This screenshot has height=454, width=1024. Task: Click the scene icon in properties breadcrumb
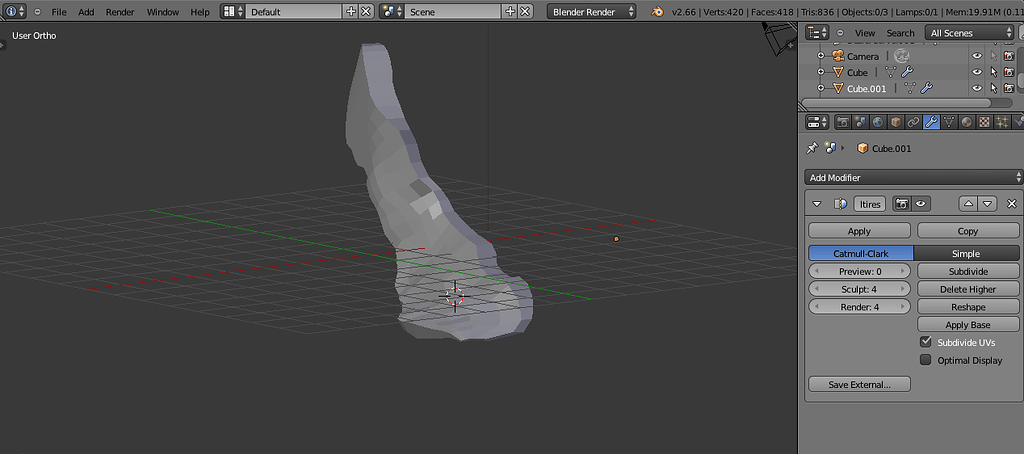(830, 148)
